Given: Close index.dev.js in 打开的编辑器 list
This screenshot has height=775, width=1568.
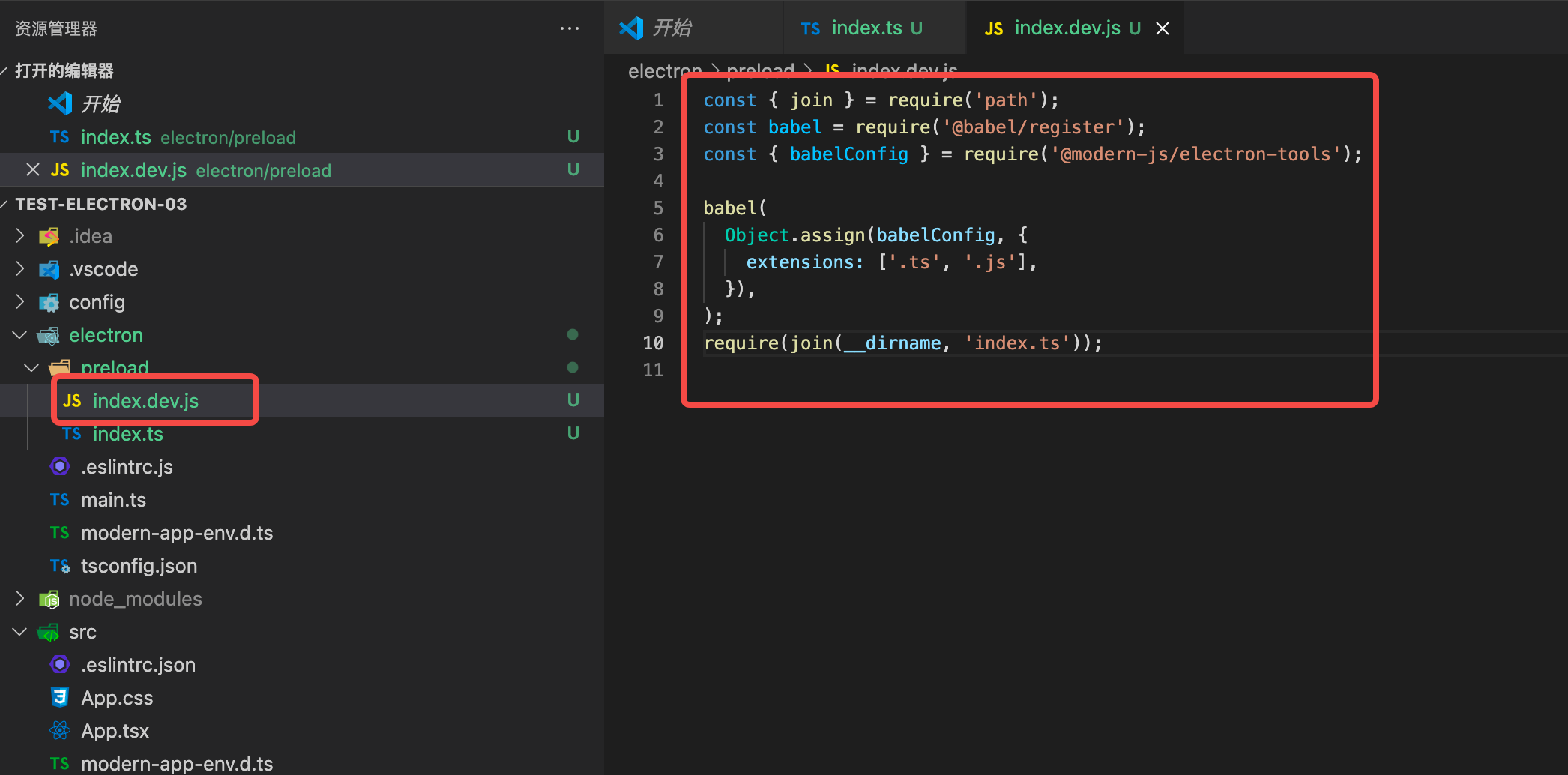Looking at the screenshot, I should point(32,169).
